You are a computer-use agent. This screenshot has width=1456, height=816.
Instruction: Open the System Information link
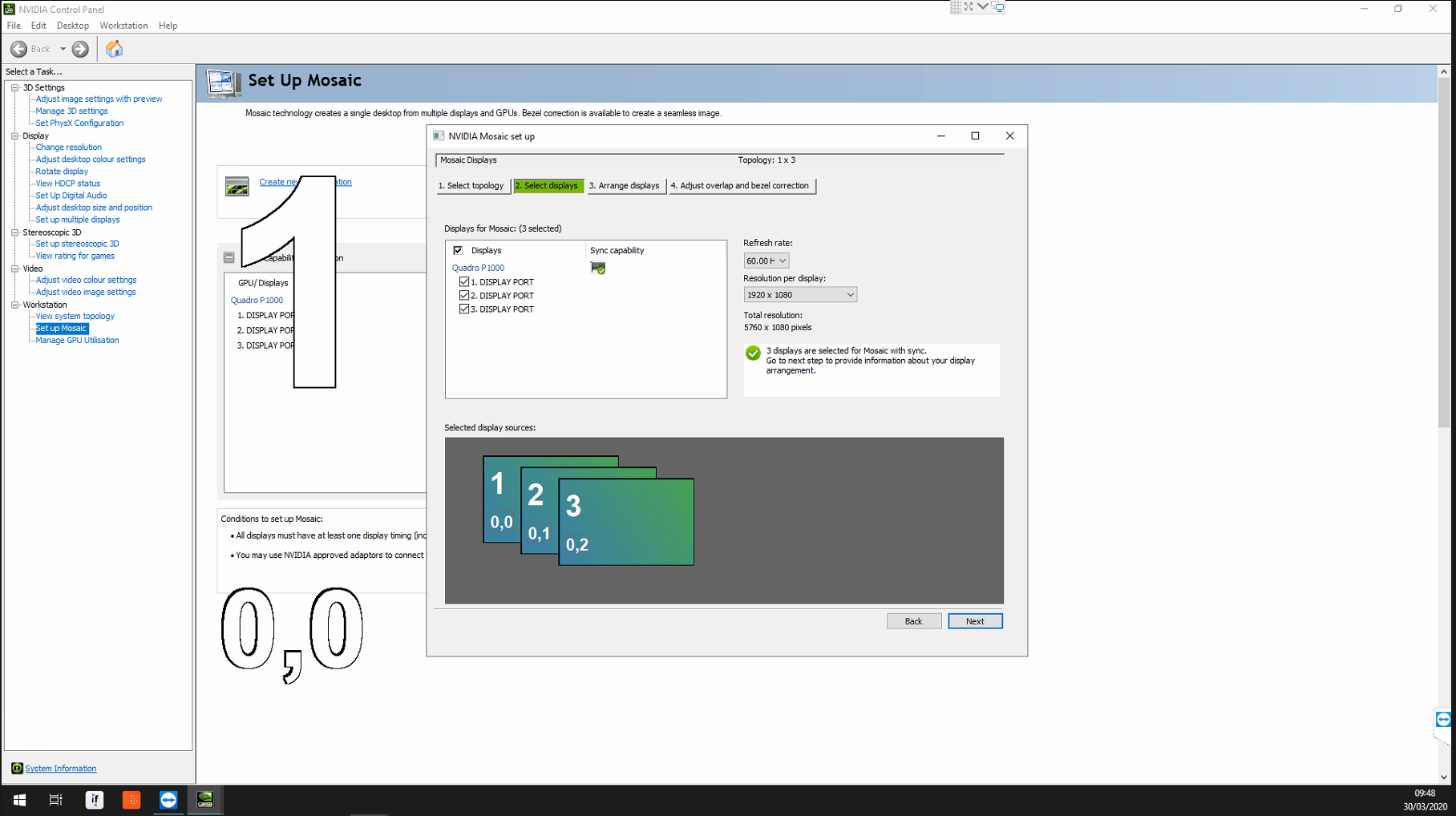click(x=61, y=768)
